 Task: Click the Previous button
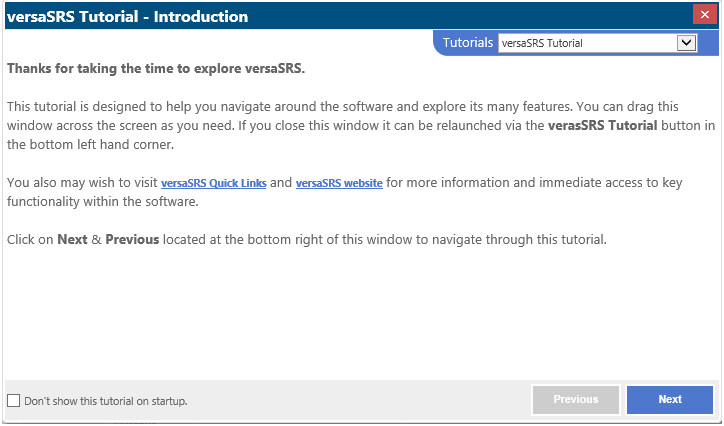coord(576,400)
